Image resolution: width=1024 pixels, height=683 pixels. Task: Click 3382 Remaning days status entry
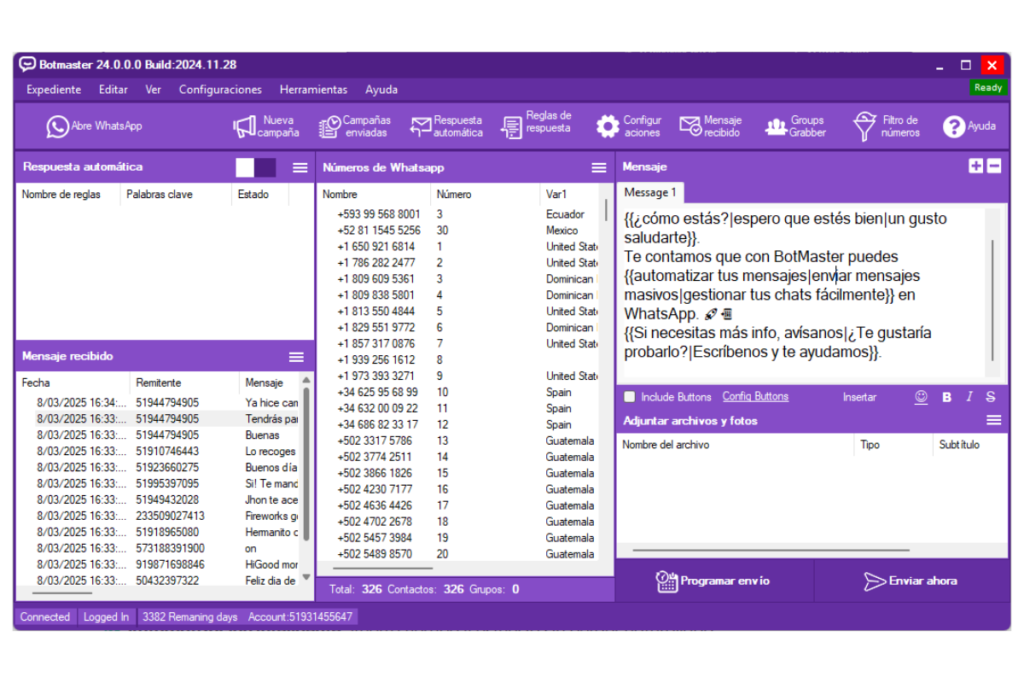pyautogui.click(x=189, y=616)
